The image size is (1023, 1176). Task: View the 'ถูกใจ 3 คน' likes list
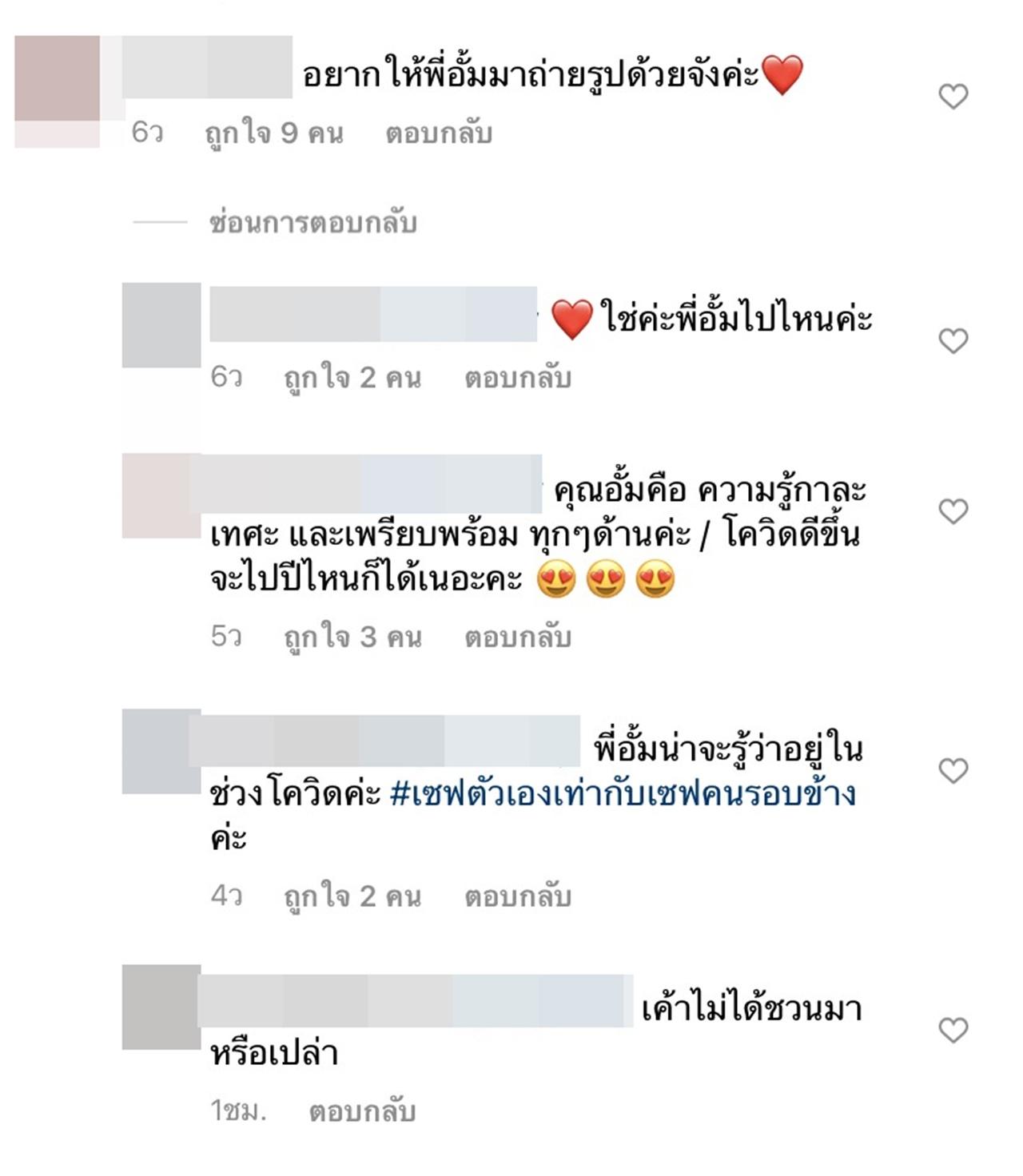(352, 637)
